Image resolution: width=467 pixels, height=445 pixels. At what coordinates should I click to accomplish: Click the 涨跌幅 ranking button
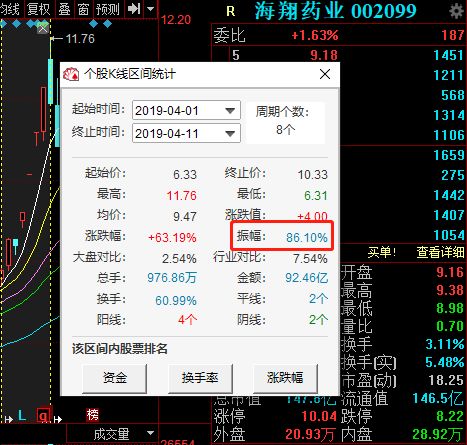285,378
